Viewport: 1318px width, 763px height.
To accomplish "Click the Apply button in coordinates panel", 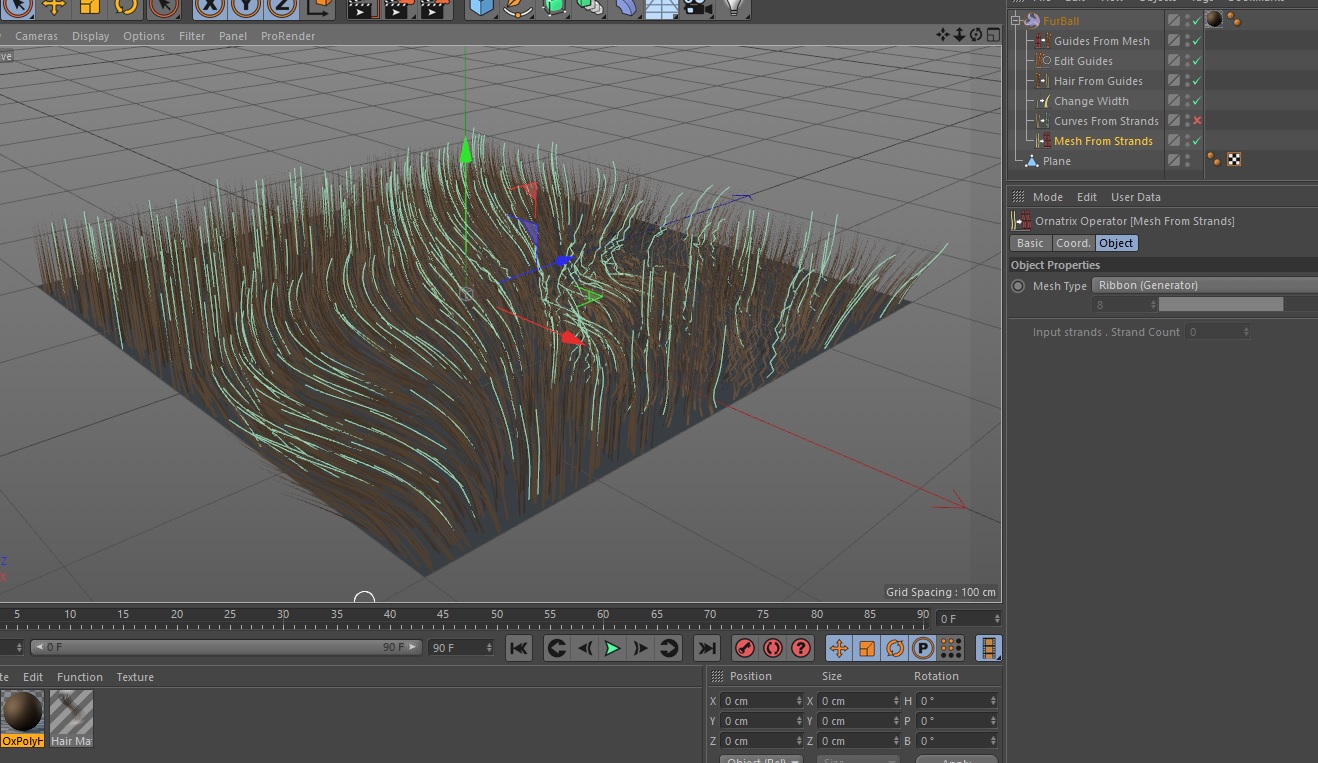I will click(956, 759).
